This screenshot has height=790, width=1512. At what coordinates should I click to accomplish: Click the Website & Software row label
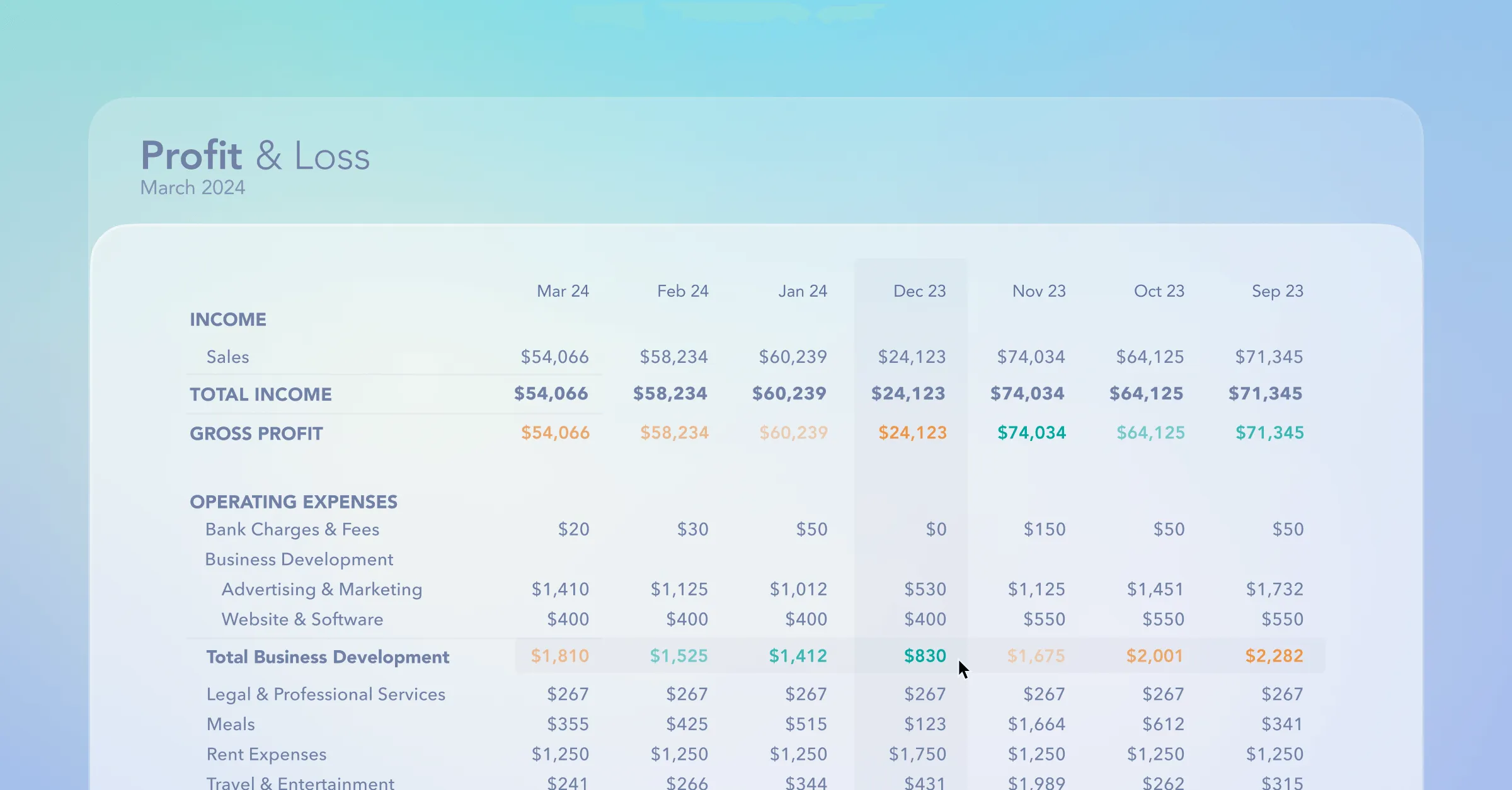pos(302,619)
